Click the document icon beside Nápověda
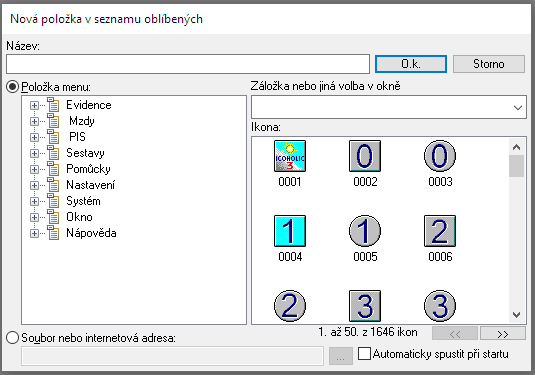The height and width of the screenshot is (375, 535). click(x=53, y=233)
